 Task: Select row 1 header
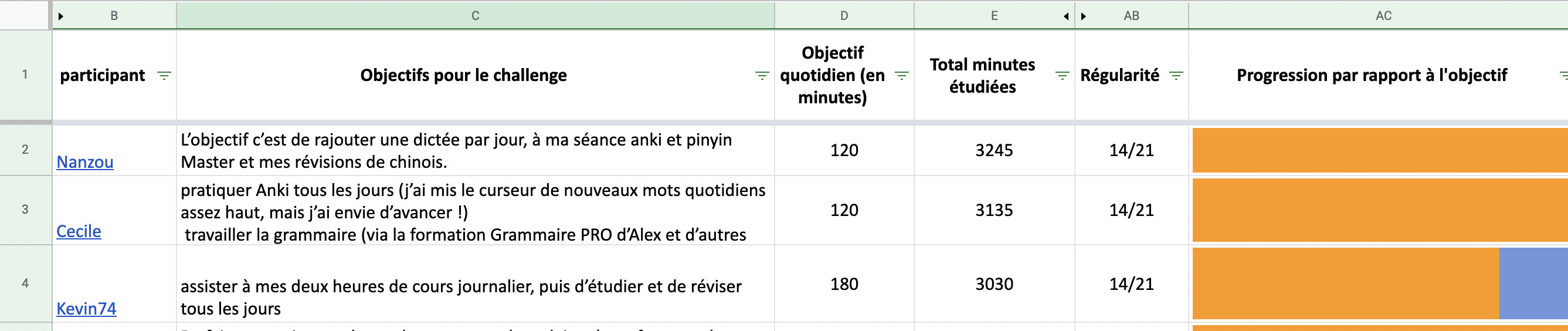25,75
